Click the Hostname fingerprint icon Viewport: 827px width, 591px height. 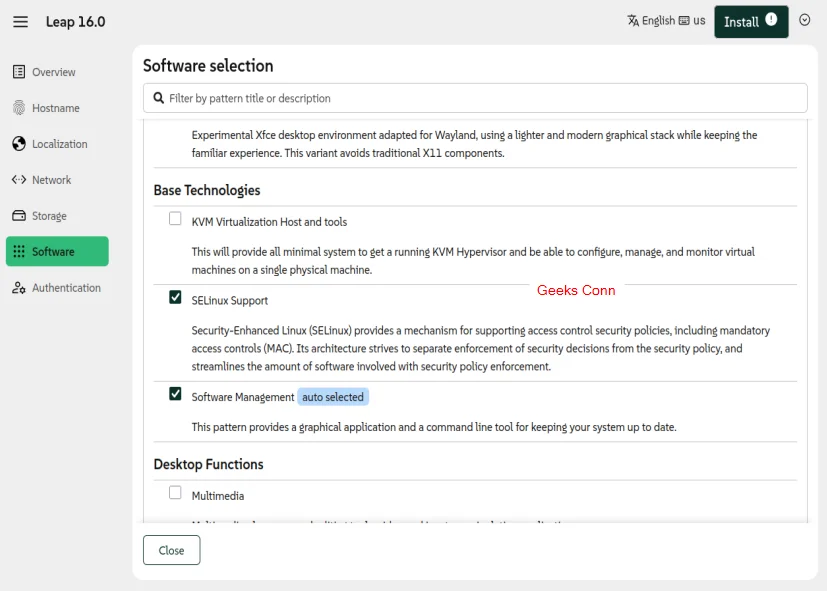point(17,107)
